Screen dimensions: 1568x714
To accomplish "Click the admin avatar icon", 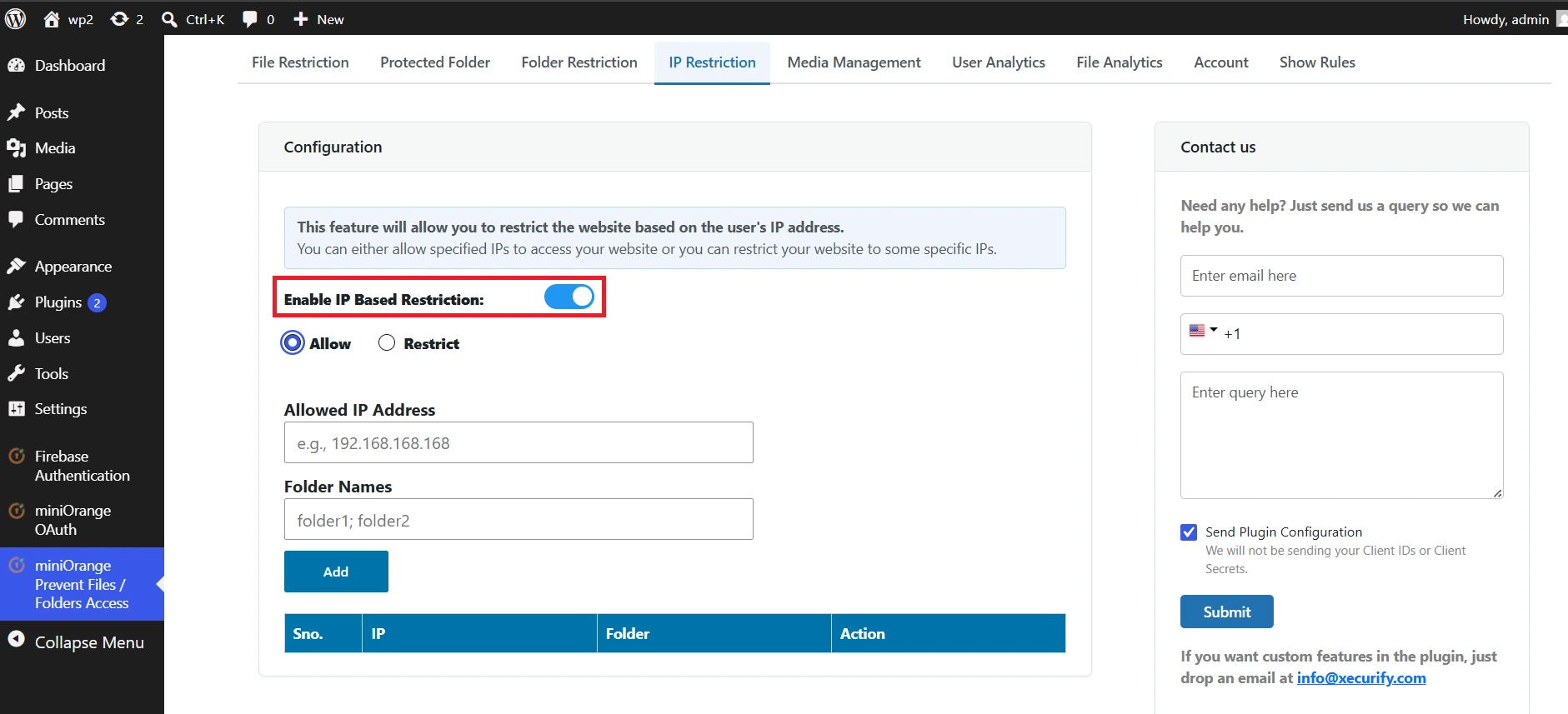I will click(1562, 18).
